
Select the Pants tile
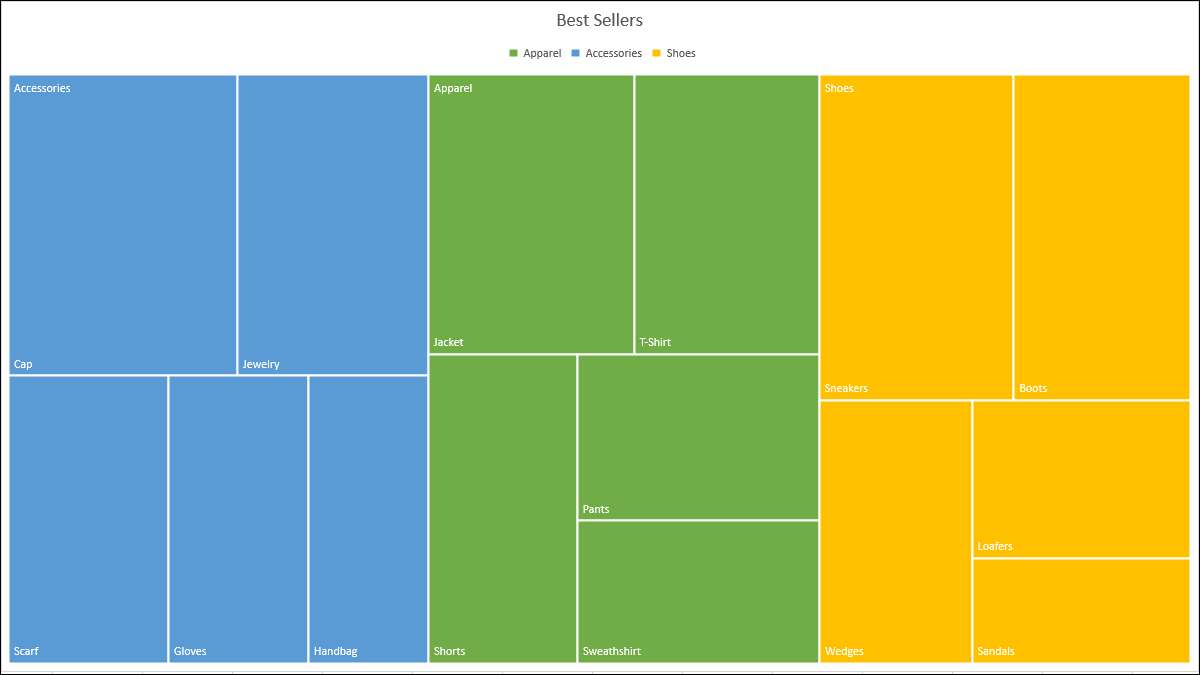tap(697, 435)
